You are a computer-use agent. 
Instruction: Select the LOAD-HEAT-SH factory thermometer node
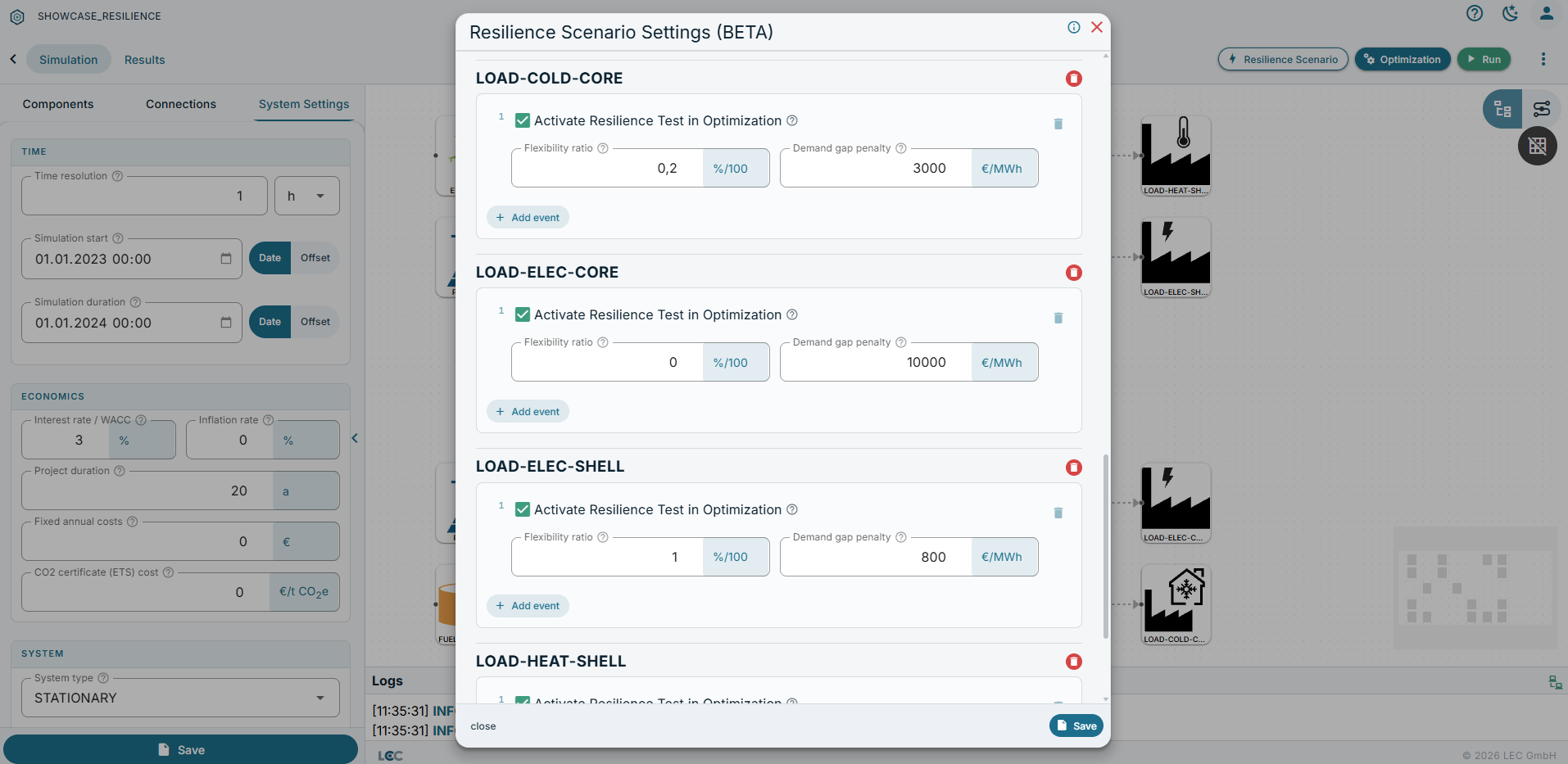pos(1176,156)
